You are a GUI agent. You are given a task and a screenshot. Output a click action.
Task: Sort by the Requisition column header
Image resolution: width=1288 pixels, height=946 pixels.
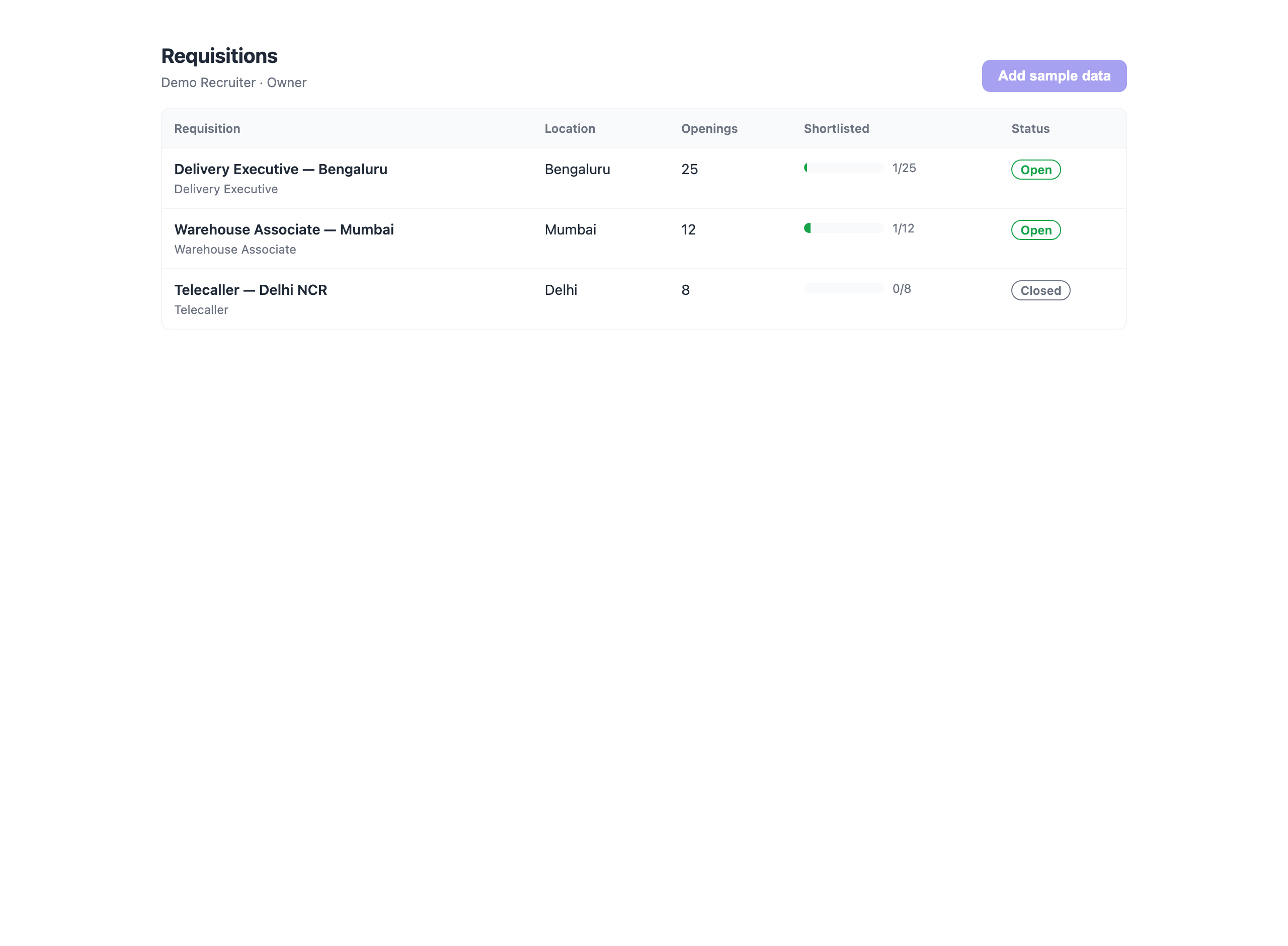(x=207, y=128)
